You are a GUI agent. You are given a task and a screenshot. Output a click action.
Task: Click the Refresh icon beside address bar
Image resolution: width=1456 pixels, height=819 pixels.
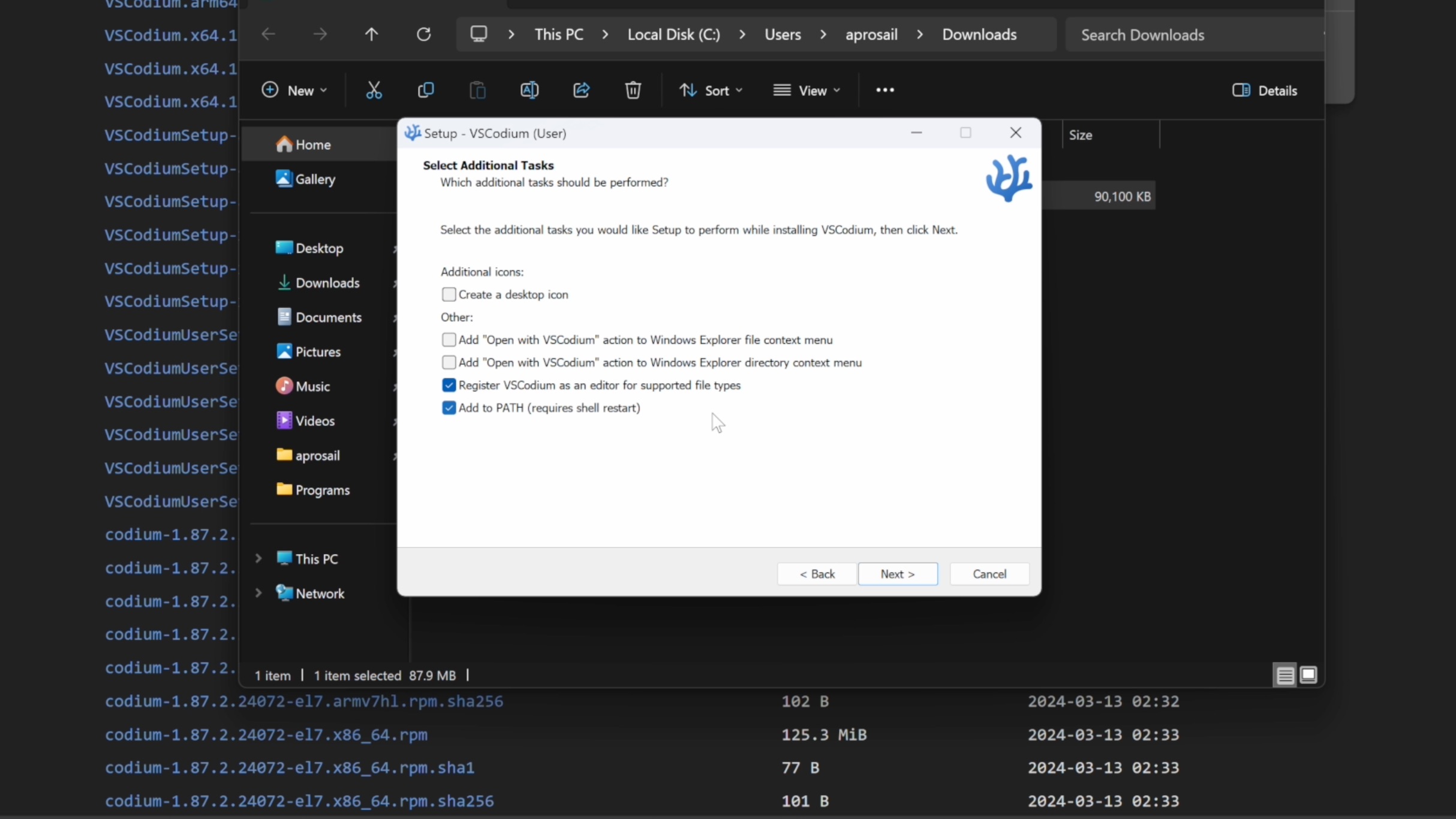423,35
